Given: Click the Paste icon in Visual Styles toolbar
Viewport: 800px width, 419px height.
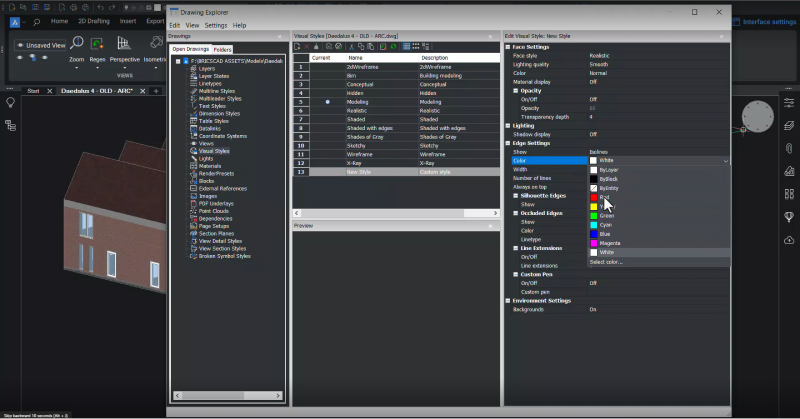Looking at the screenshot, I should point(370,46).
